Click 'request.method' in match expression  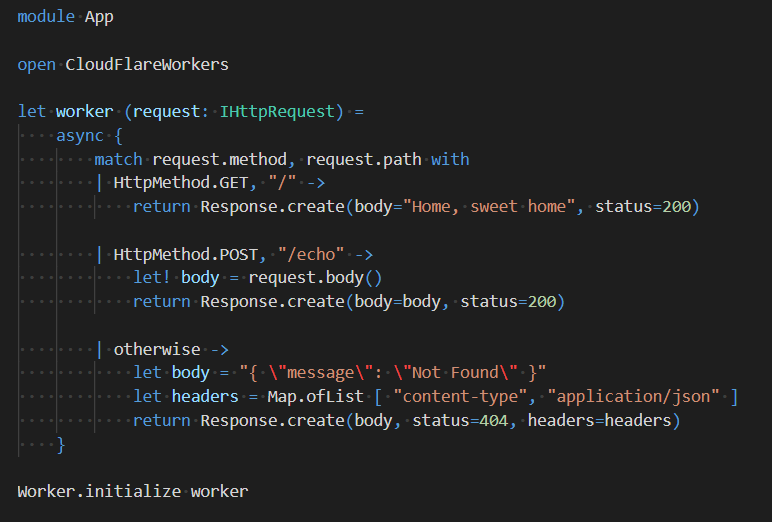(220, 160)
